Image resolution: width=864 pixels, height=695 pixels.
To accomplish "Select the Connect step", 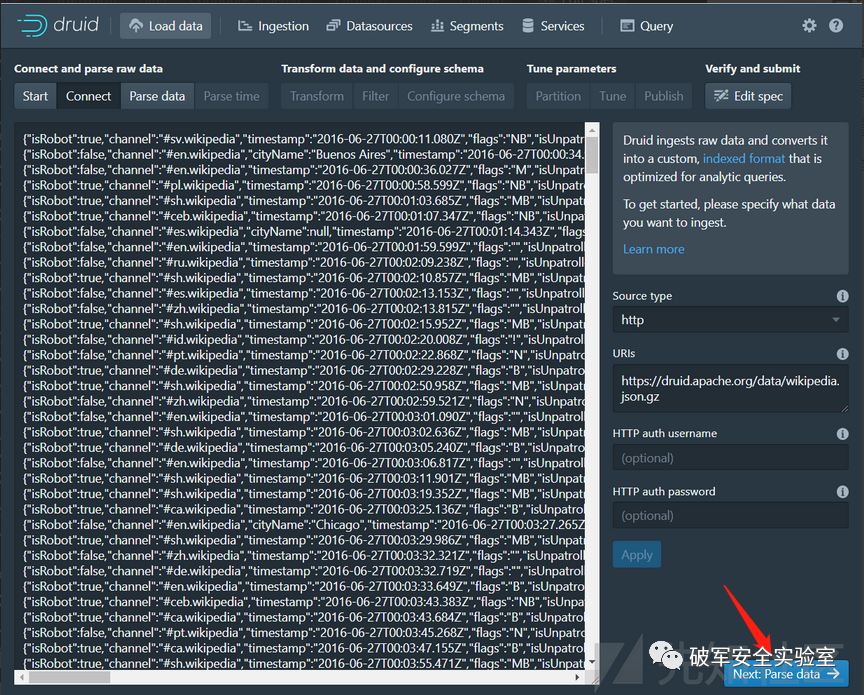I will pyautogui.click(x=88, y=96).
